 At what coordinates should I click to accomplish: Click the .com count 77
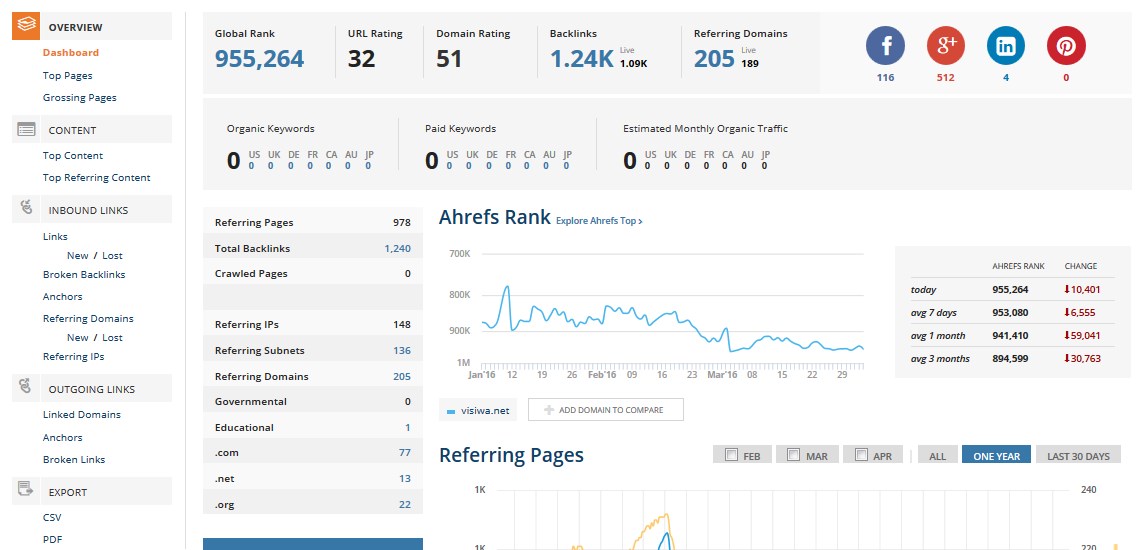point(405,452)
